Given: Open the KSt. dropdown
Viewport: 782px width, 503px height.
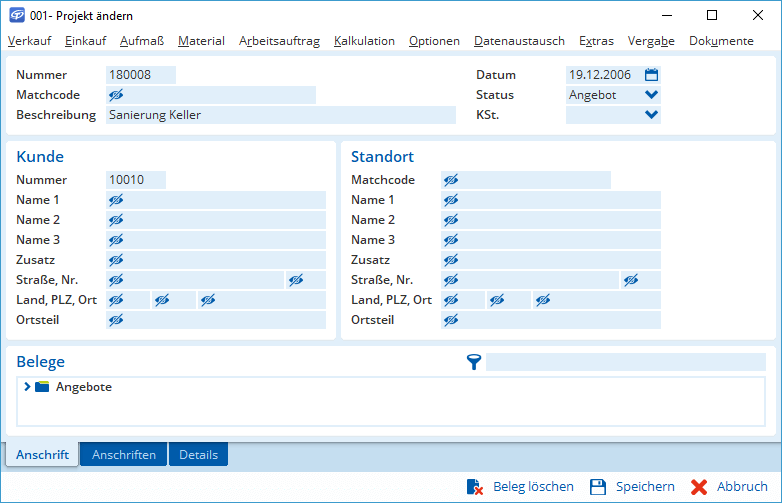Looking at the screenshot, I should coord(652,115).
